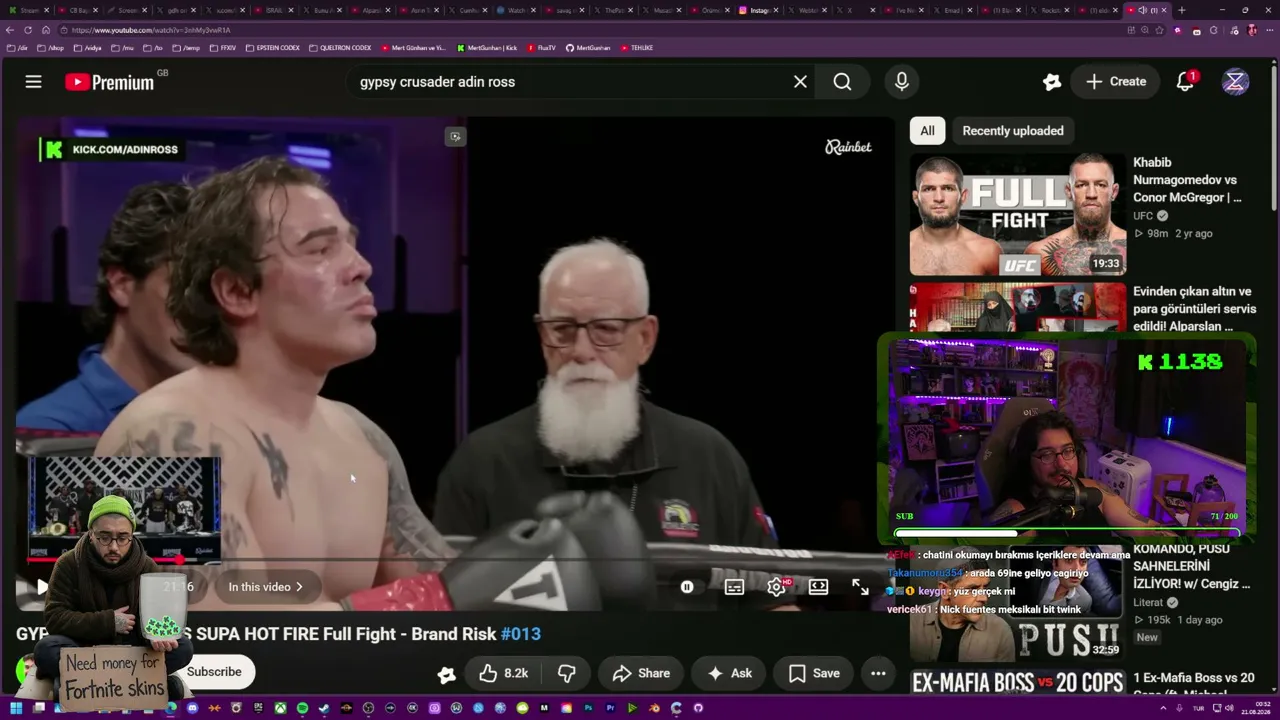This screenshot has height=720, width=1280.
Task: Open Khabib vs Conor McGregor video thumbnail
Action: [x=1018, y=214]
